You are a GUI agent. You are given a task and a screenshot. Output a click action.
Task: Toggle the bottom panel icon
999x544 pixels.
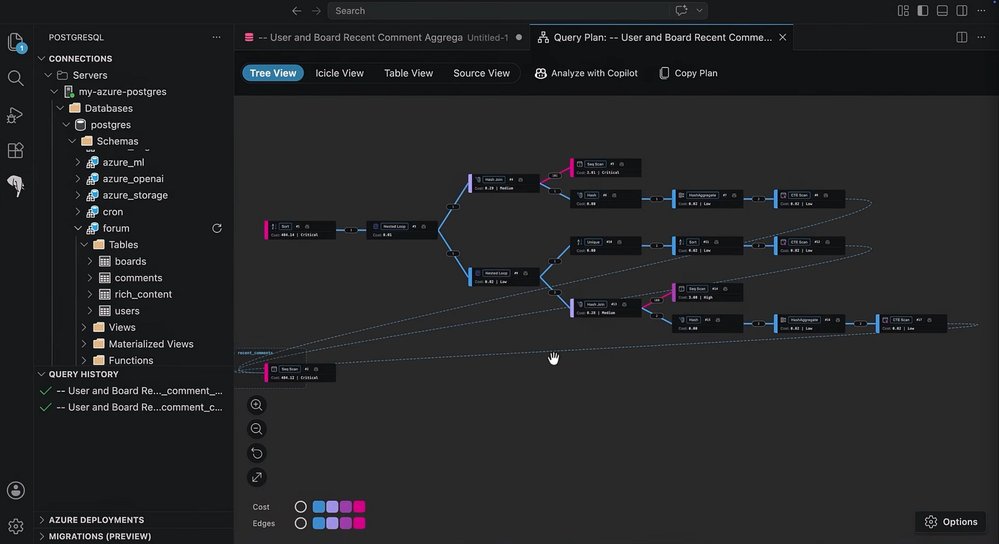tap(942, 11)
